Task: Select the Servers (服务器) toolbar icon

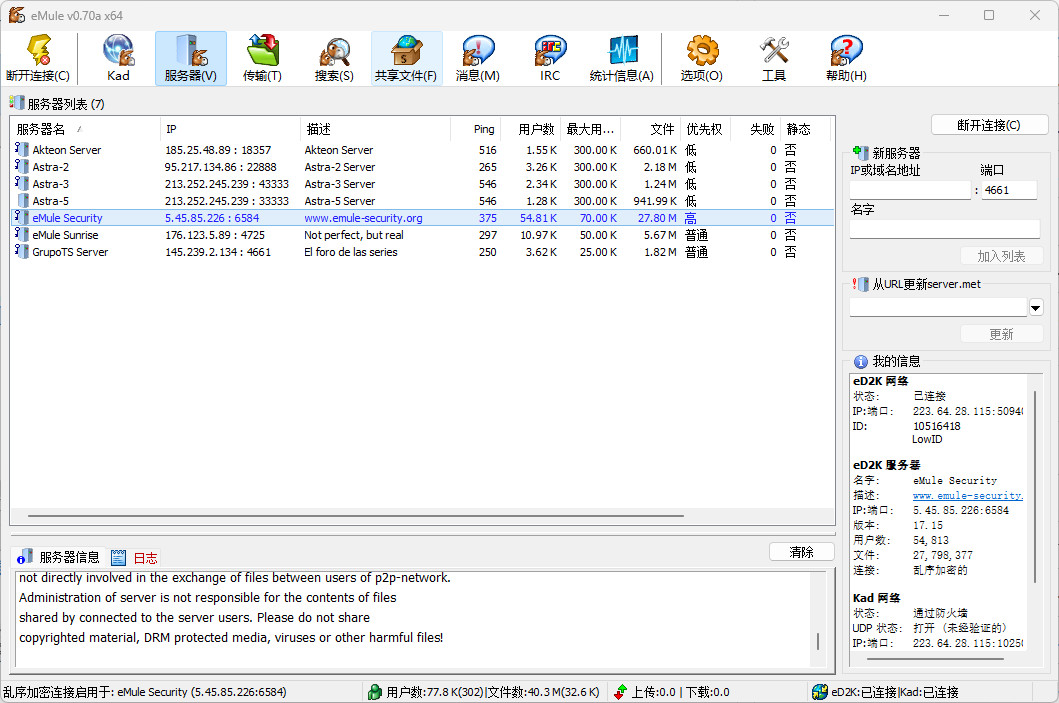Action: [190, 58]
